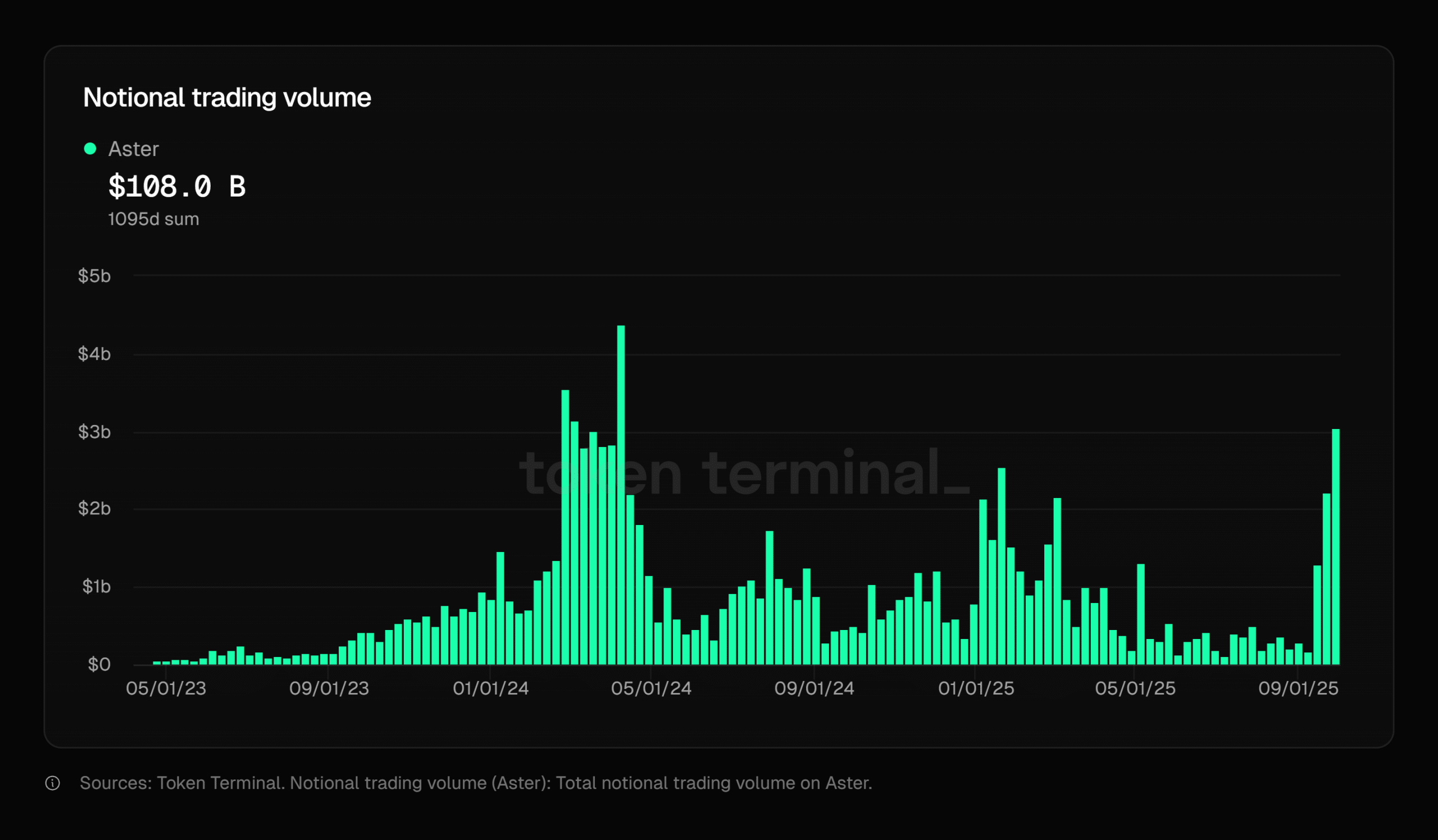
Task: Click the Sources: Token Terminal footnote text
Action: [x=475, y=783]
